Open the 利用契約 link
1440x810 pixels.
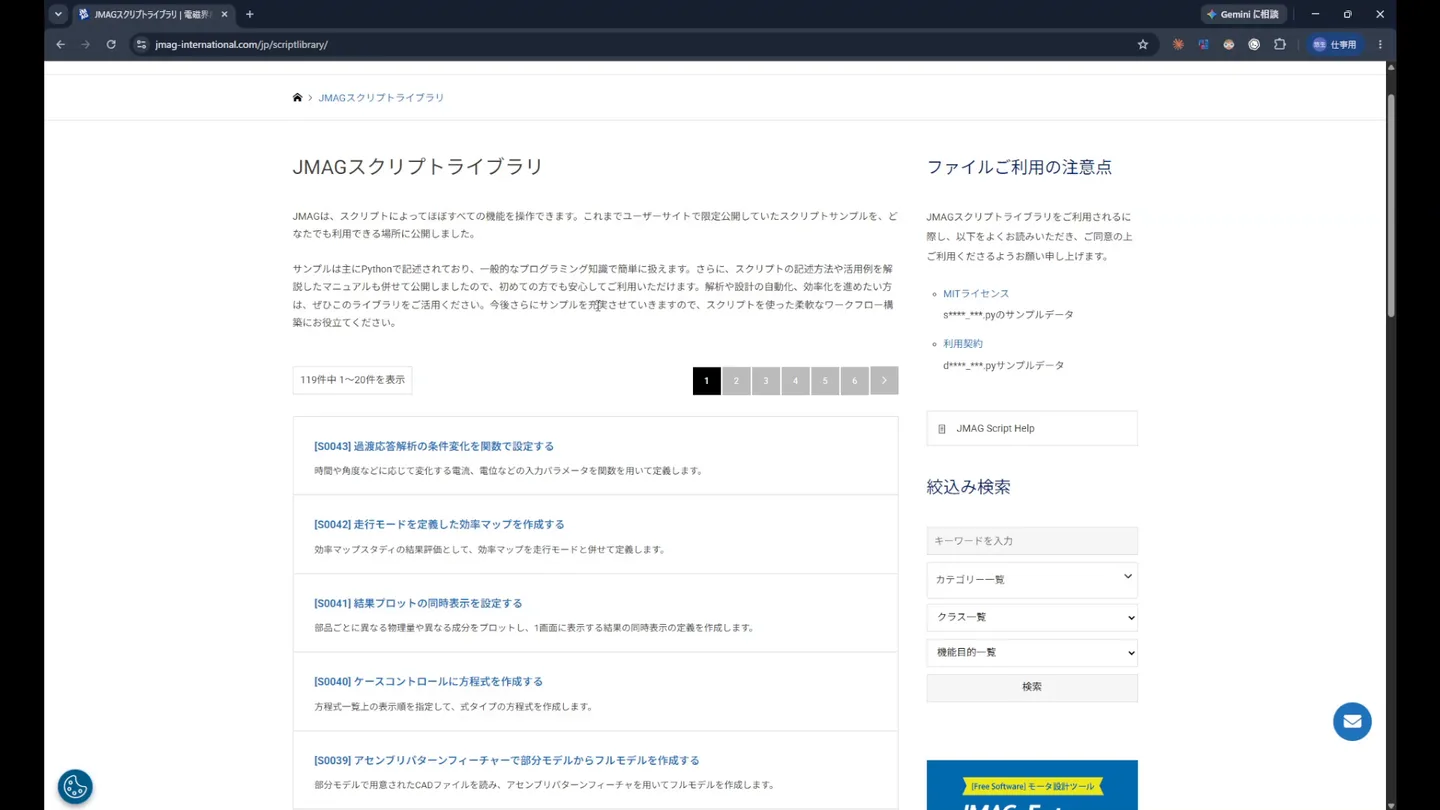pos(963,344)
